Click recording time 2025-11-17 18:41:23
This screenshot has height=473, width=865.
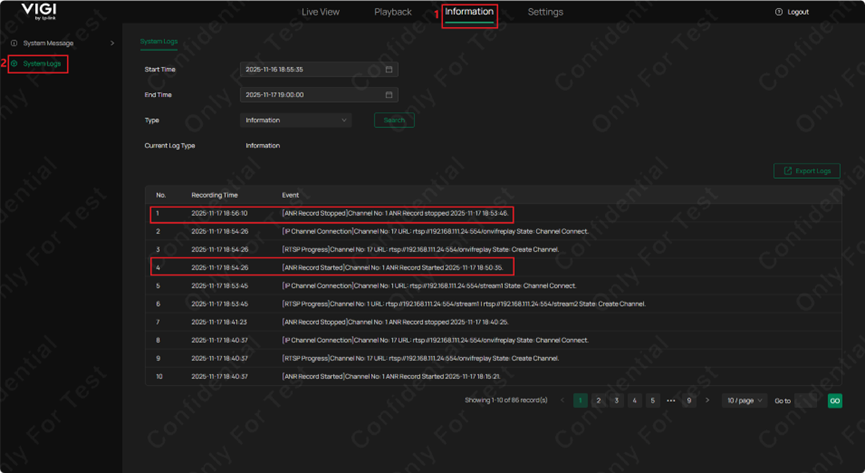click(x=220, y=322)
